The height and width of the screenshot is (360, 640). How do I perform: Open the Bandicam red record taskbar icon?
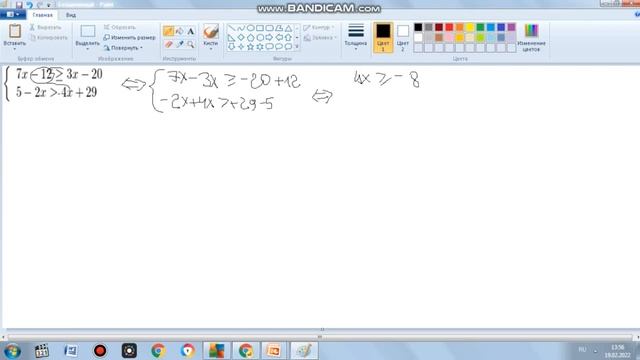tap(100, 351)
